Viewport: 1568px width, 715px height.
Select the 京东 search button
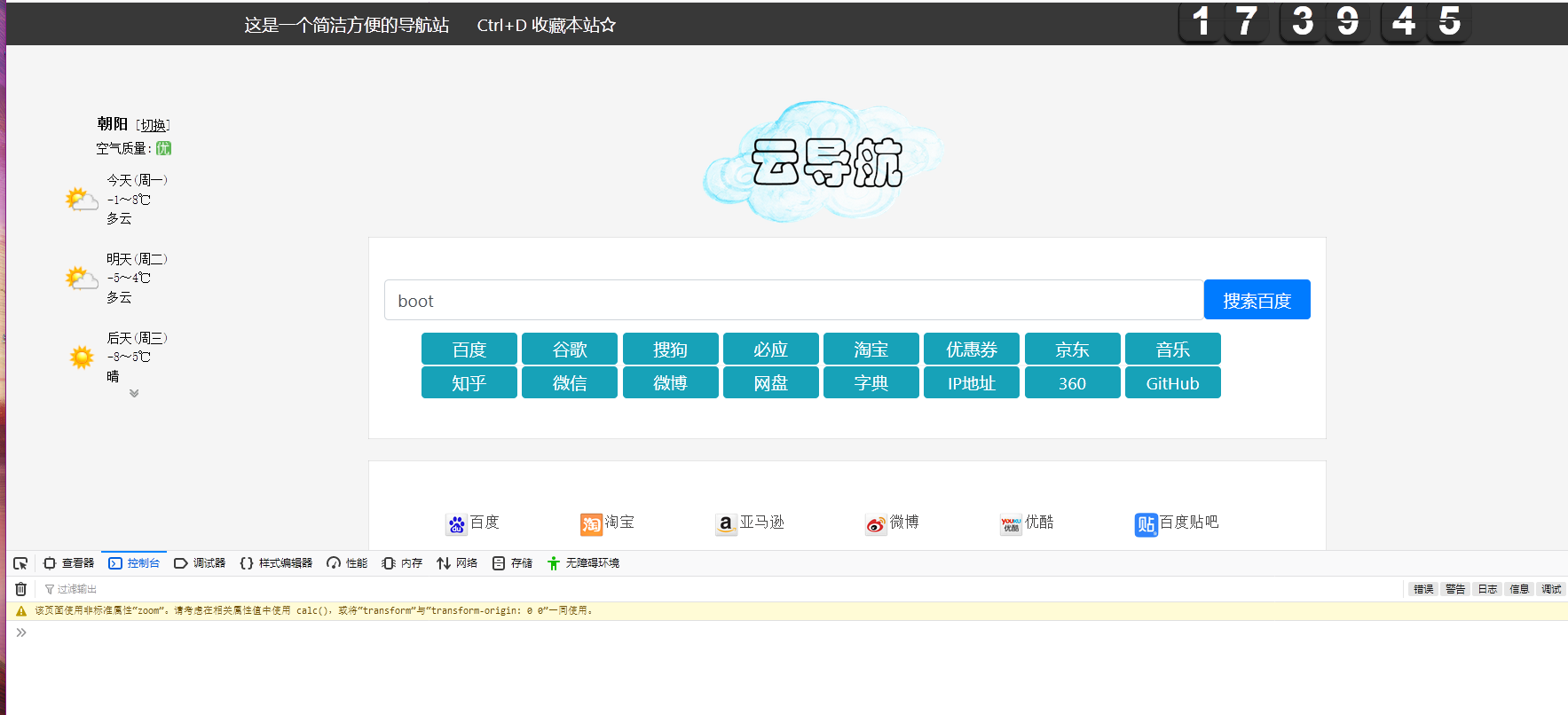click(1072, 349)
